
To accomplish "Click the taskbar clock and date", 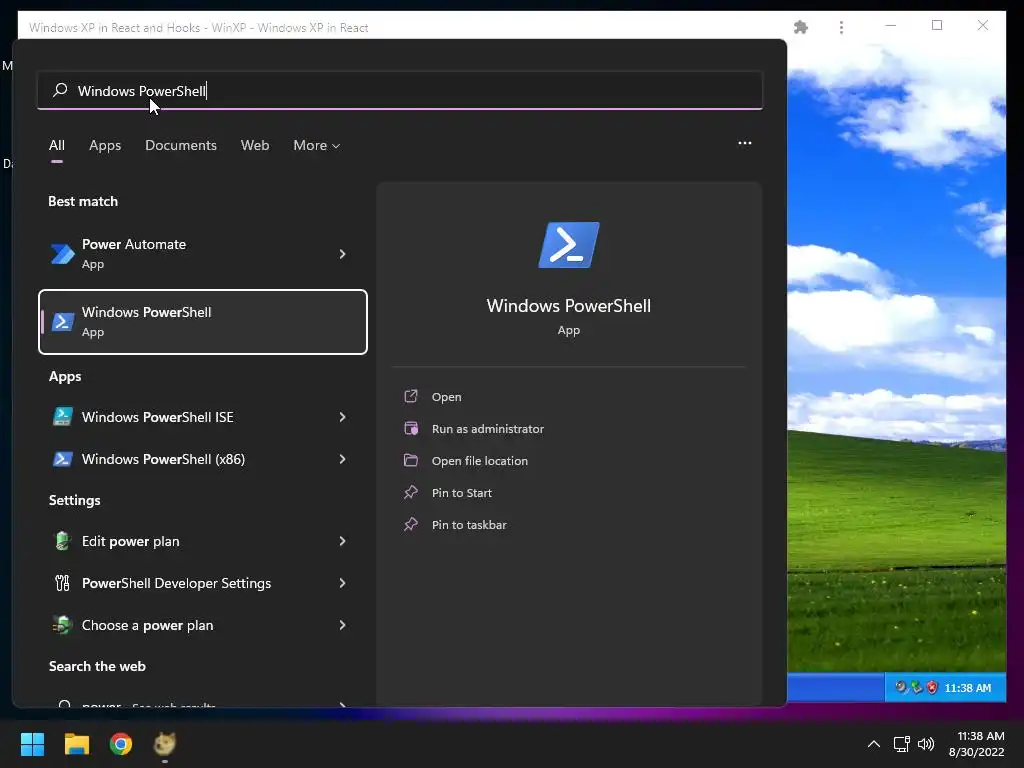I will 977,744.
